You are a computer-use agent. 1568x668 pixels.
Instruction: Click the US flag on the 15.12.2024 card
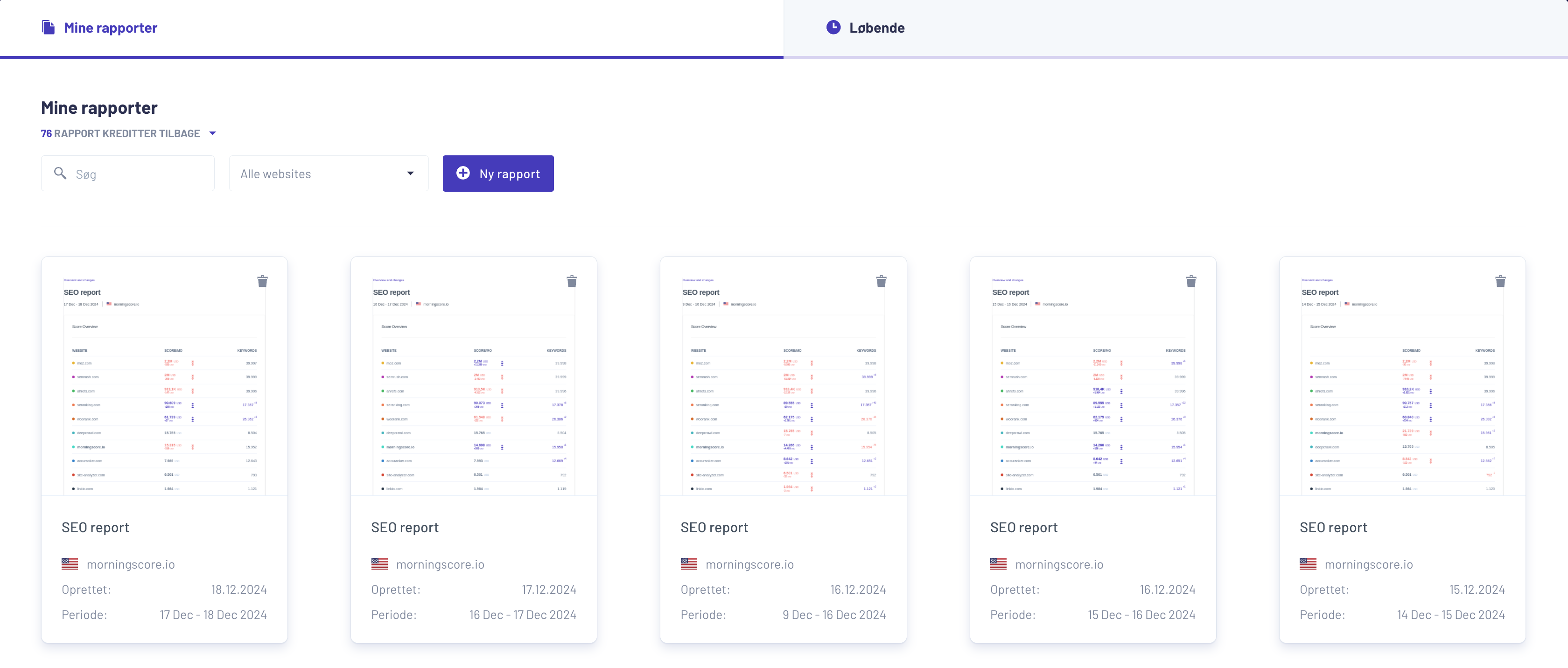click(1308, 564)
